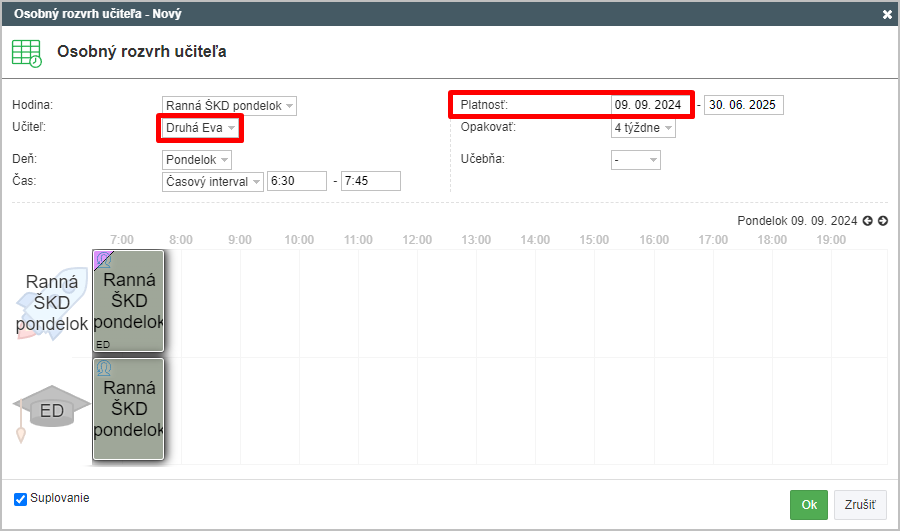
Task: Click the 8:00 time header
Action: [x=181, y=240]
